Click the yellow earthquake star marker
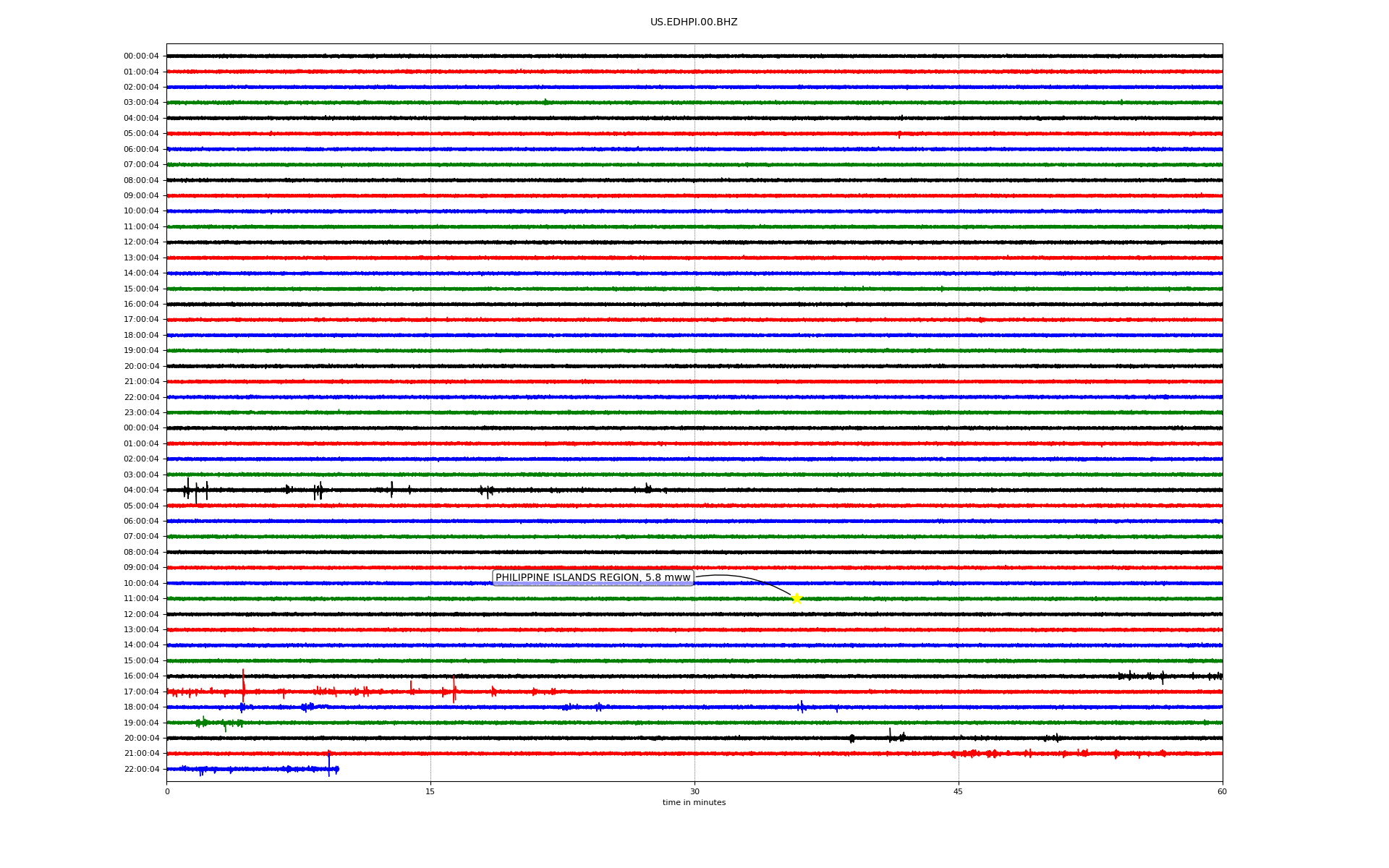The height and width of the screenshot is (868, 1389). [797, 598]
